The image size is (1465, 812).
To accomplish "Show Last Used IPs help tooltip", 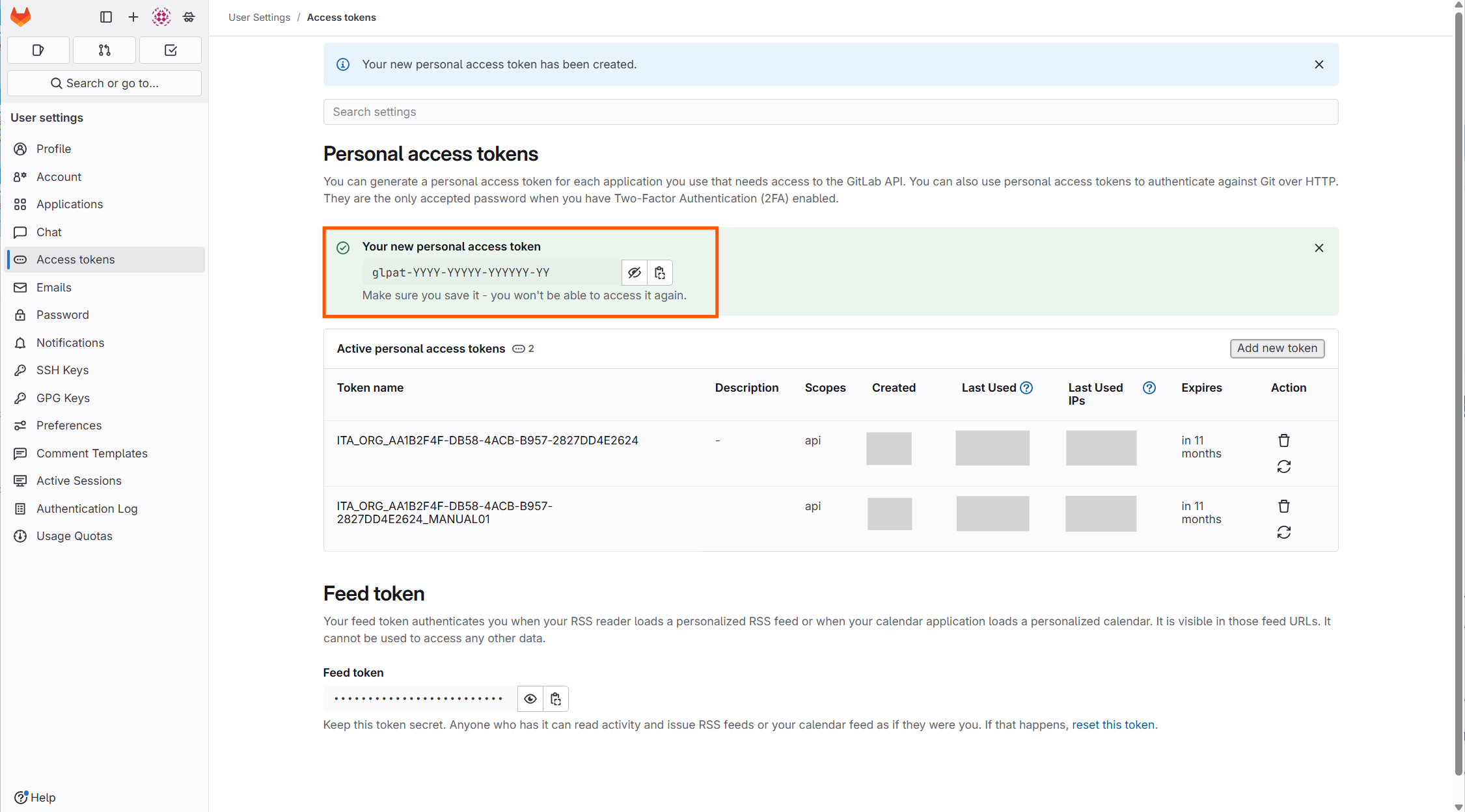I will 1149,388.
